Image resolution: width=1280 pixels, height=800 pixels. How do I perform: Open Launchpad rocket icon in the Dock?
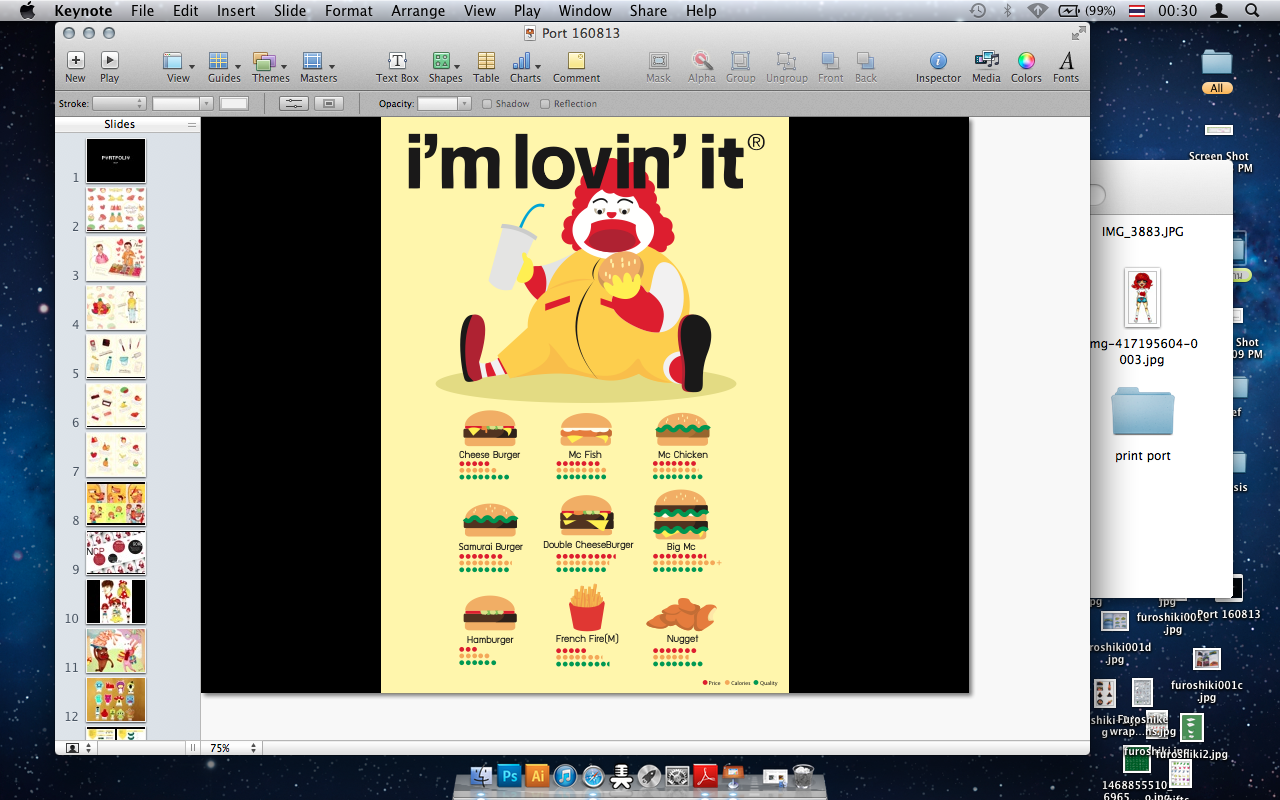[649, 775]
